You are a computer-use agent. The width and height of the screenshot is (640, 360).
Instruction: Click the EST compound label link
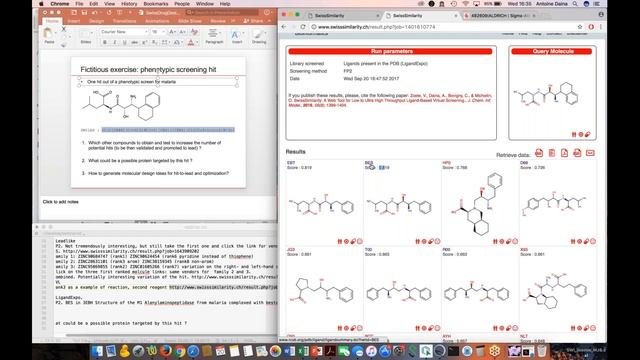(291, 163)
